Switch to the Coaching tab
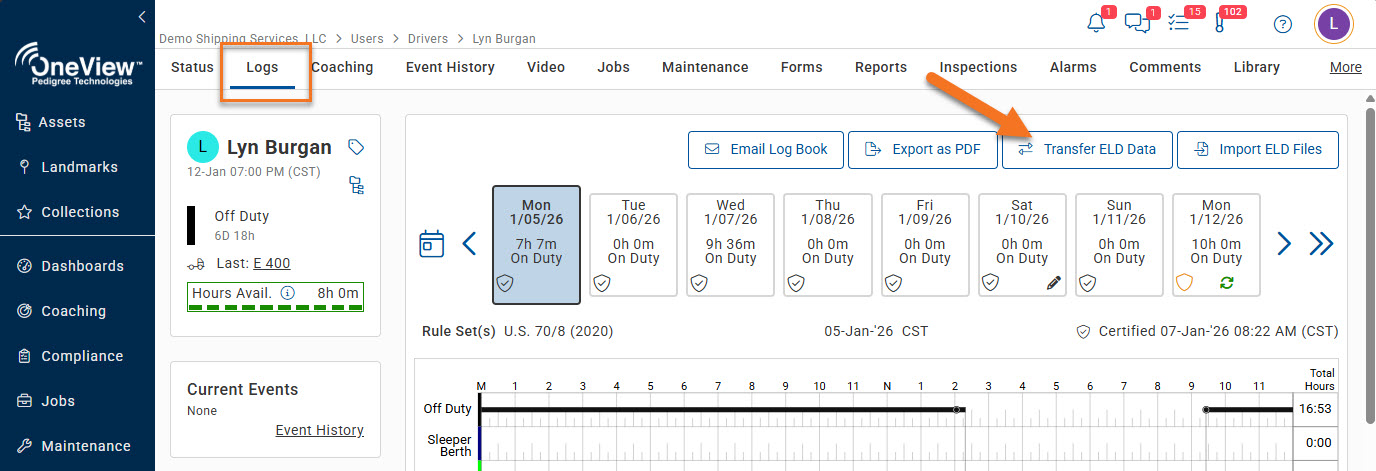The image size is (1376, 471). (342, 67)
